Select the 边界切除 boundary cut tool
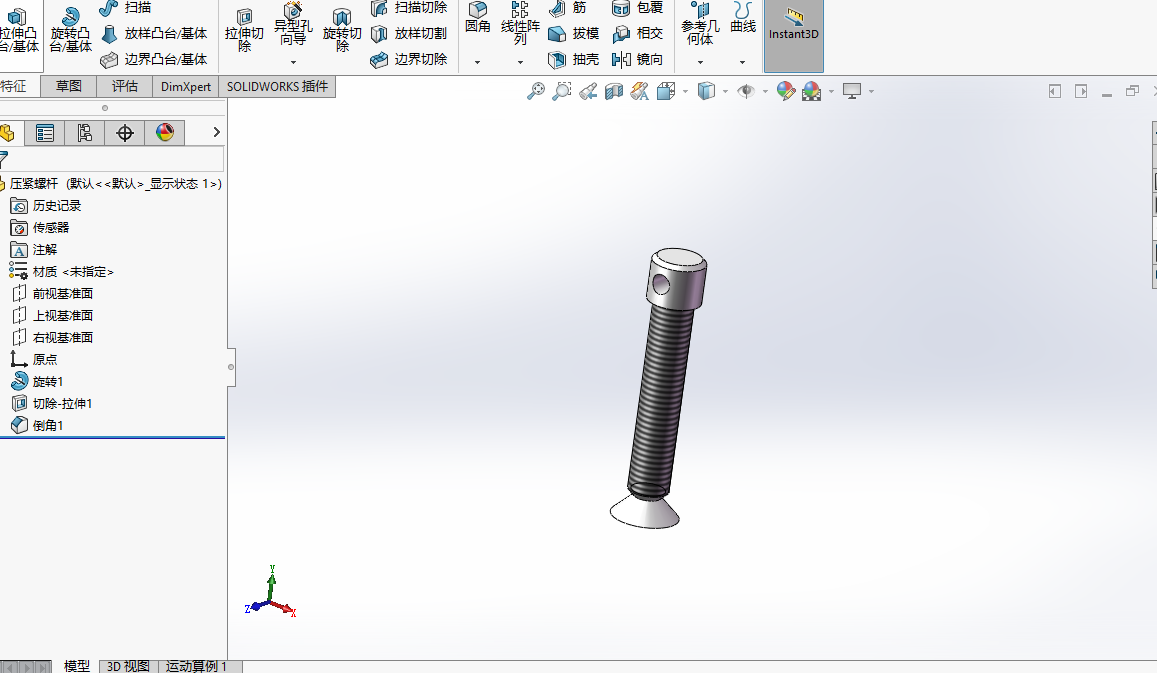1157x673 pixels. pyautogui.click(x=409, y=59)
